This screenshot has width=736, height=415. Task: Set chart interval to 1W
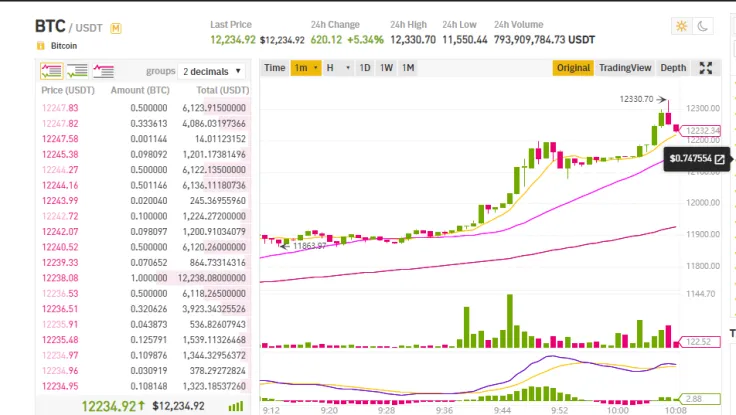(x=386, y=68)
